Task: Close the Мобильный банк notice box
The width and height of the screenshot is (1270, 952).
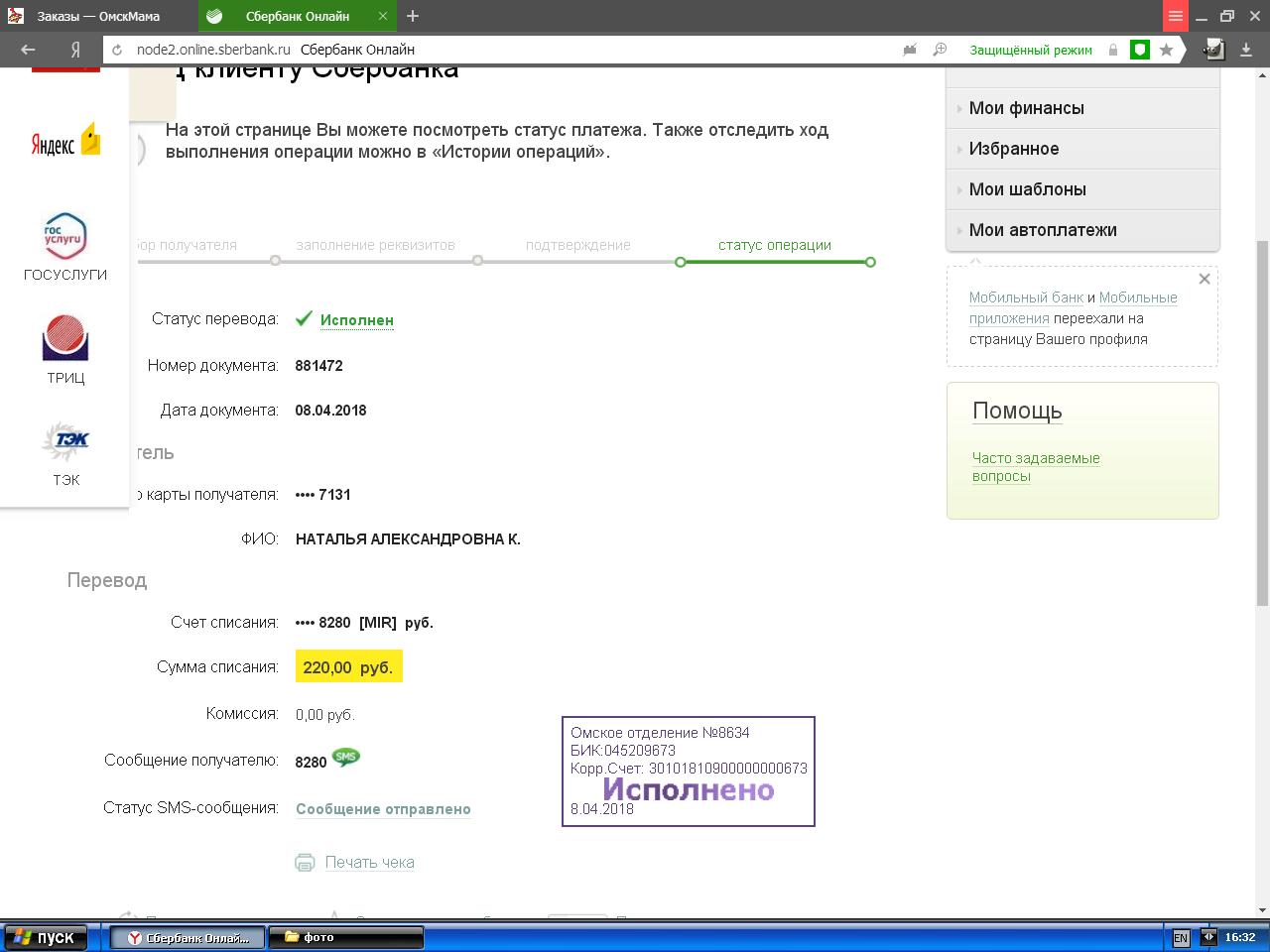Action: (1205, 279)
